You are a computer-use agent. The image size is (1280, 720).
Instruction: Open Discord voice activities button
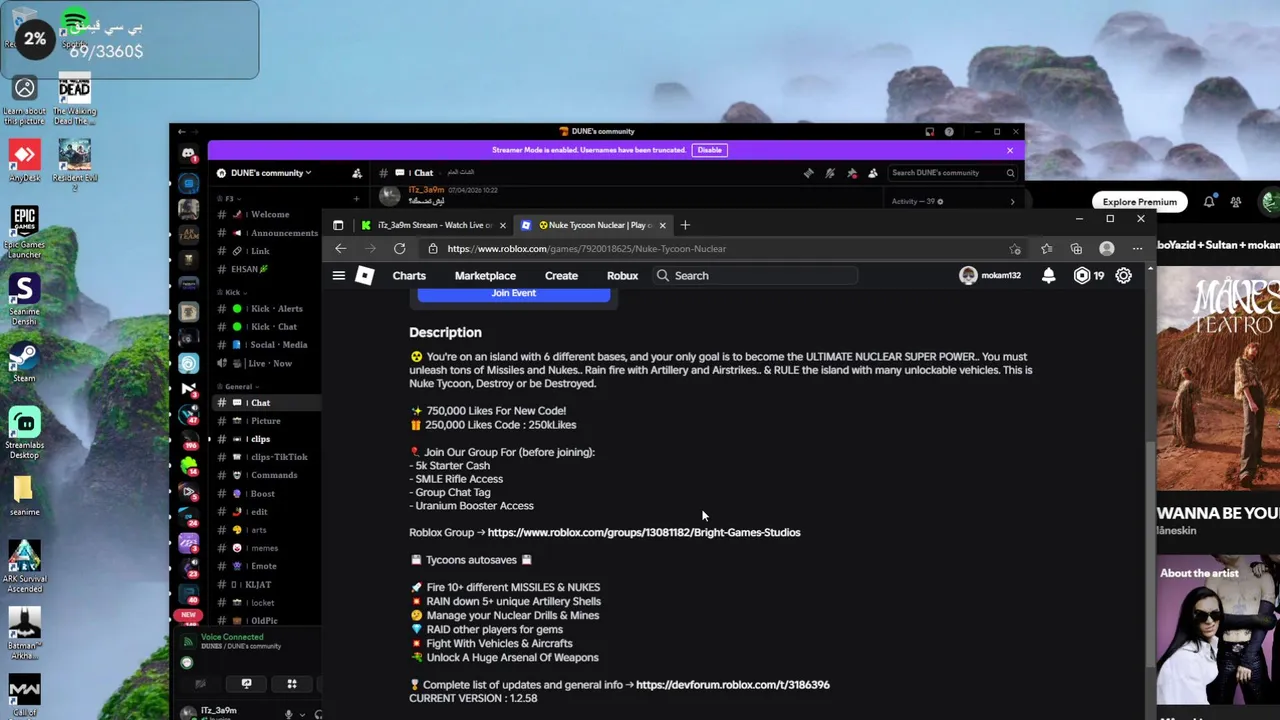292,684
